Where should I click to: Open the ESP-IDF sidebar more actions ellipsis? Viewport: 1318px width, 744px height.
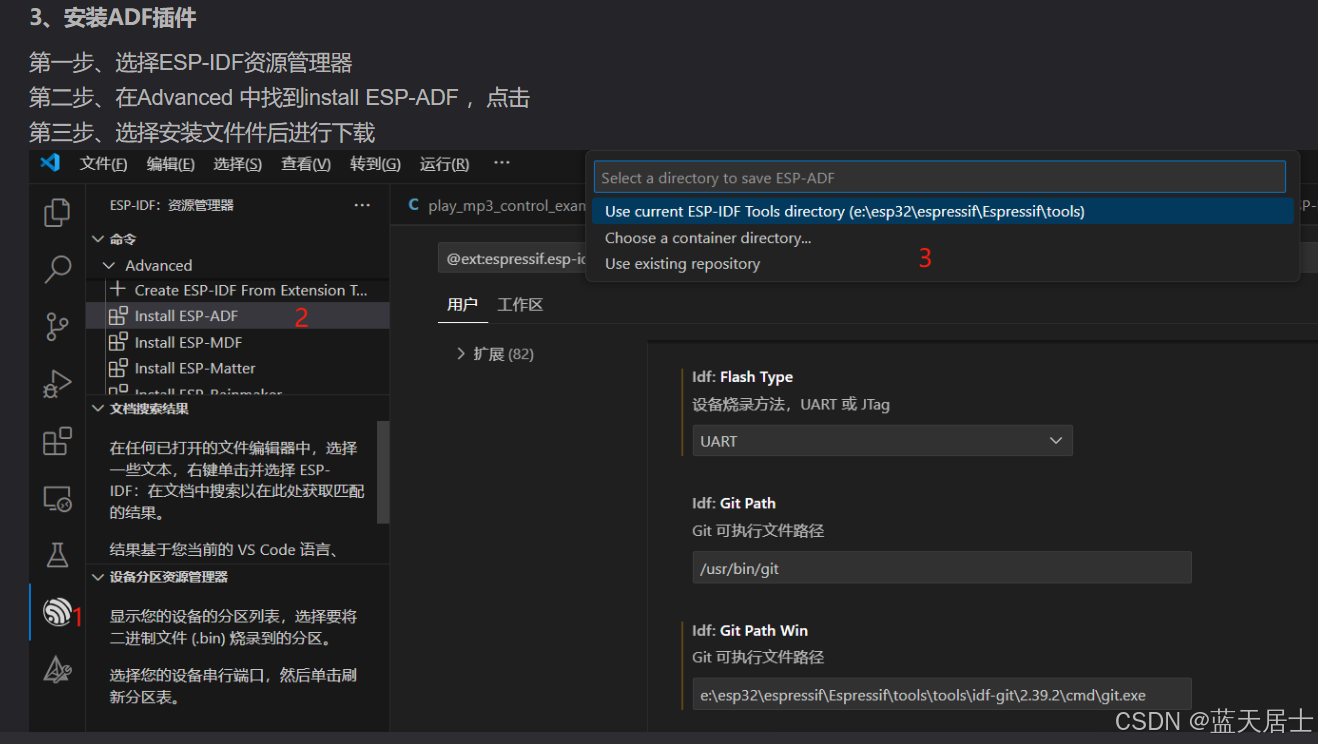pyautogui.click(x=362, y=205)
